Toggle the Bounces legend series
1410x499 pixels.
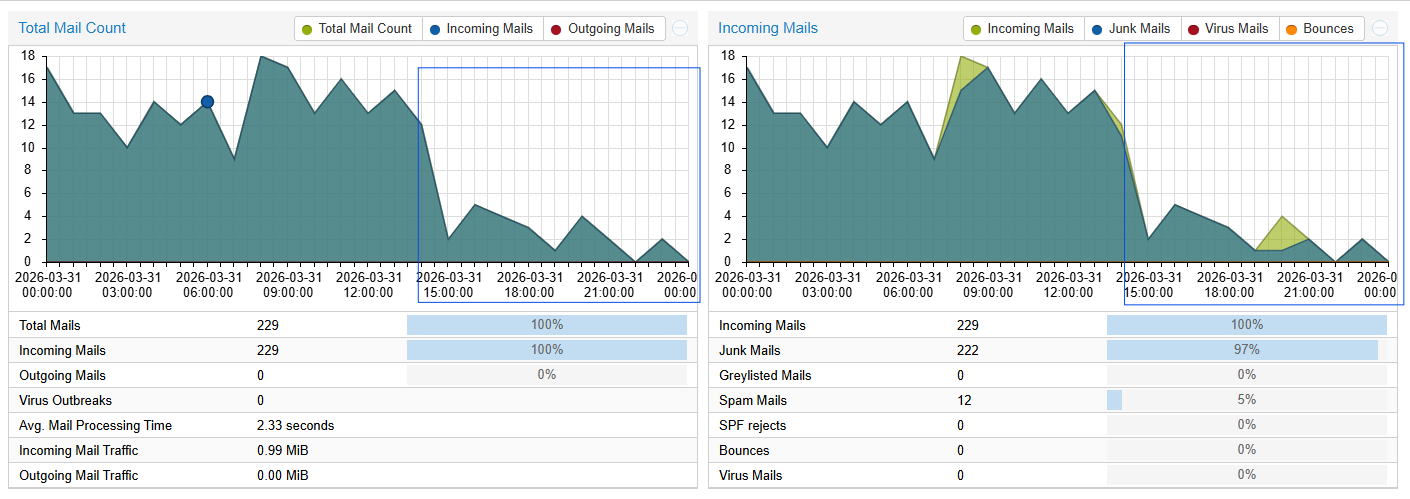(1320, 29)
